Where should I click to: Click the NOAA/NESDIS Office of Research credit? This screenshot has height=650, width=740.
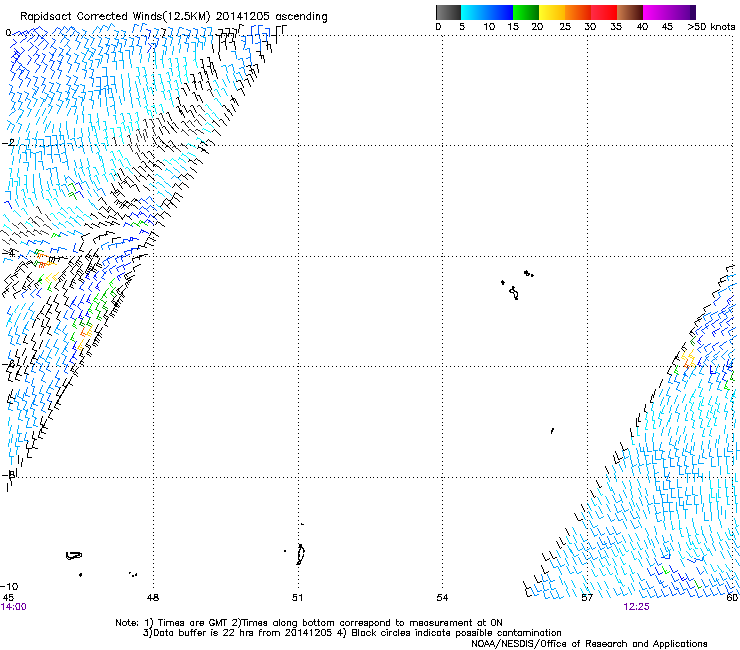pos(589,644)
